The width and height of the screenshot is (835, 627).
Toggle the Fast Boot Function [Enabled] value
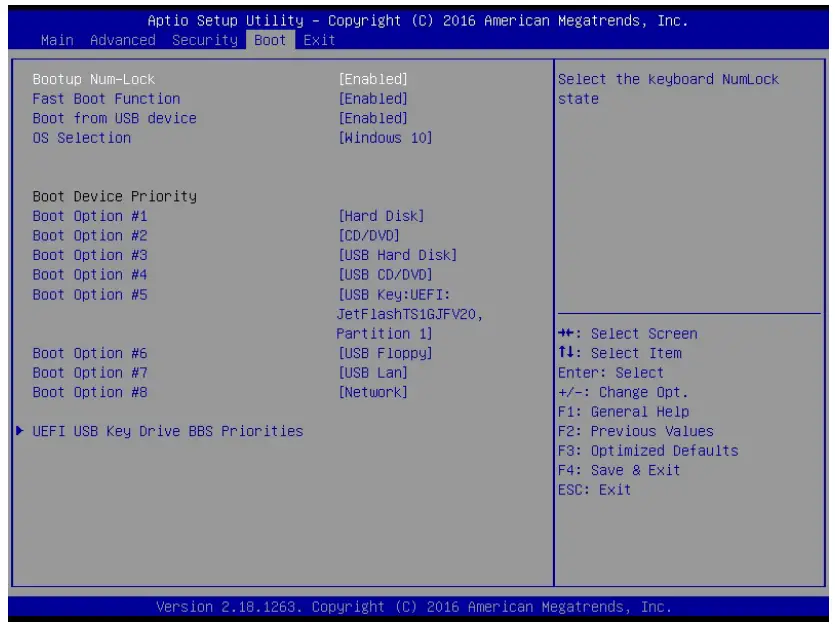pyautogui.click(x=373, y=99)
